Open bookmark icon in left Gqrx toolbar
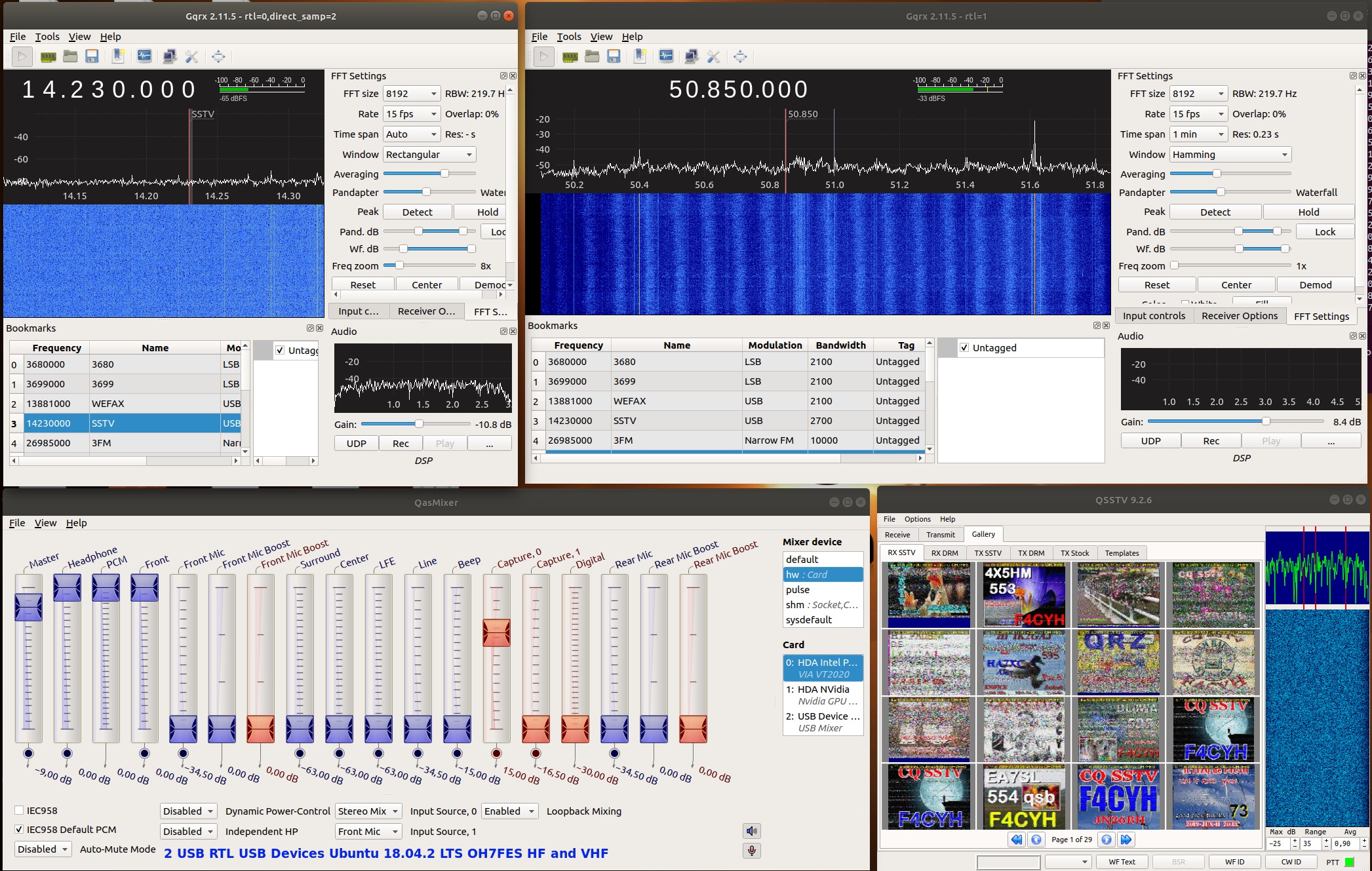Image resolution: width=1372 pixels, height=871 pixels. (x=119, y=56)
